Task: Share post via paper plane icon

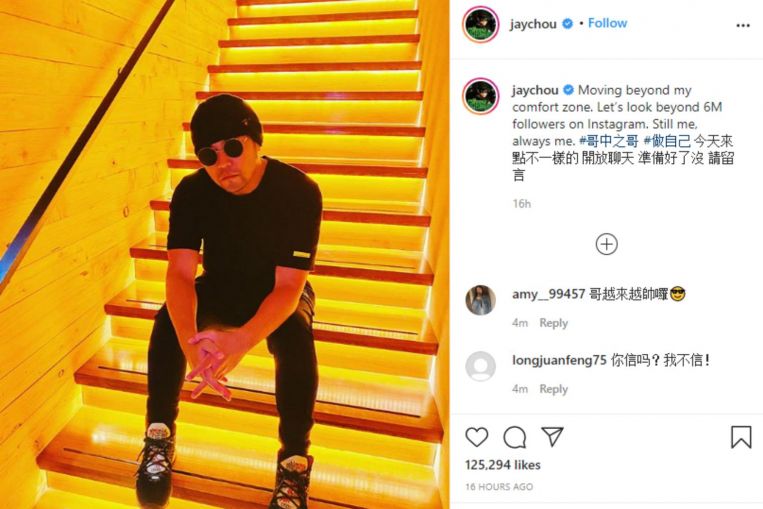Action: tap(552, 436)
